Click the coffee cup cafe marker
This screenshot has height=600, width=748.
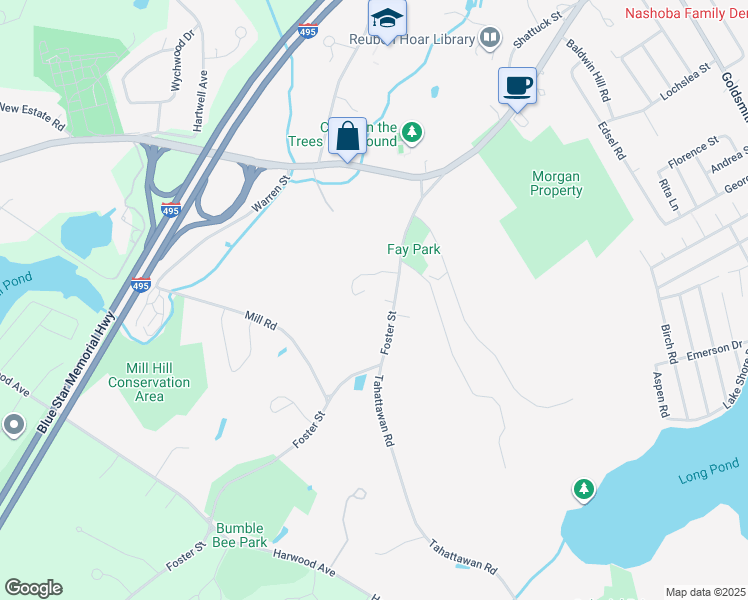[518, 87]
